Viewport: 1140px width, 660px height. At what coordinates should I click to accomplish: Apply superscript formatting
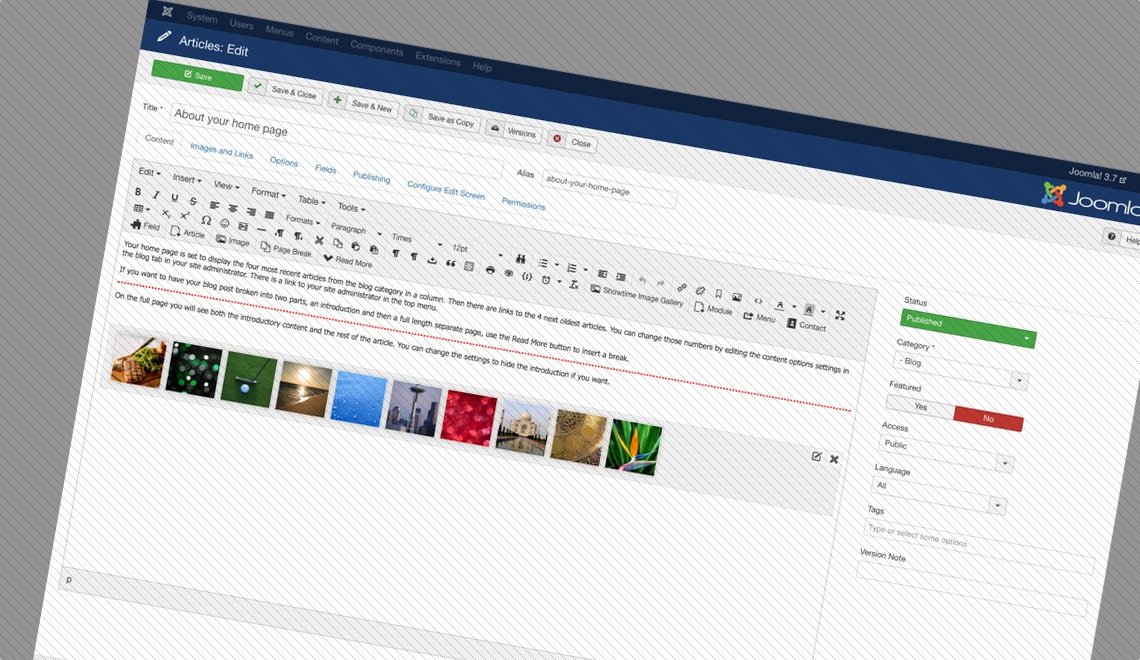click(x=185, y=216)
